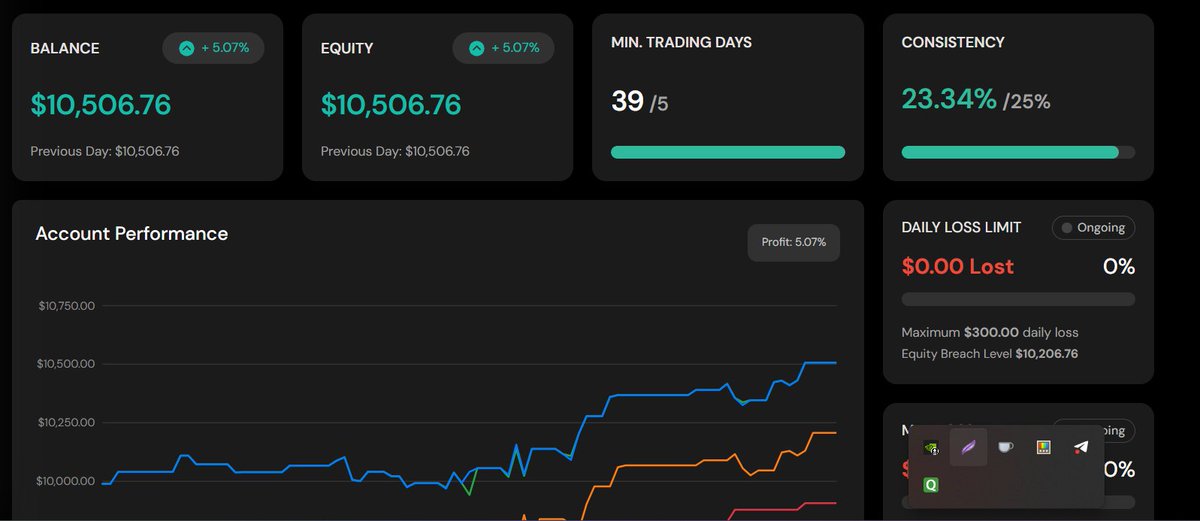
Task: Click the Balance value $10,506.76
Action: tap(101, 105)
